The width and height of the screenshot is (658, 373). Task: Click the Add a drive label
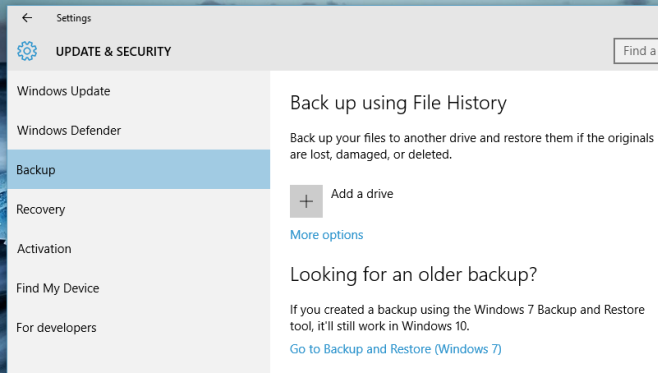point(362,194)
